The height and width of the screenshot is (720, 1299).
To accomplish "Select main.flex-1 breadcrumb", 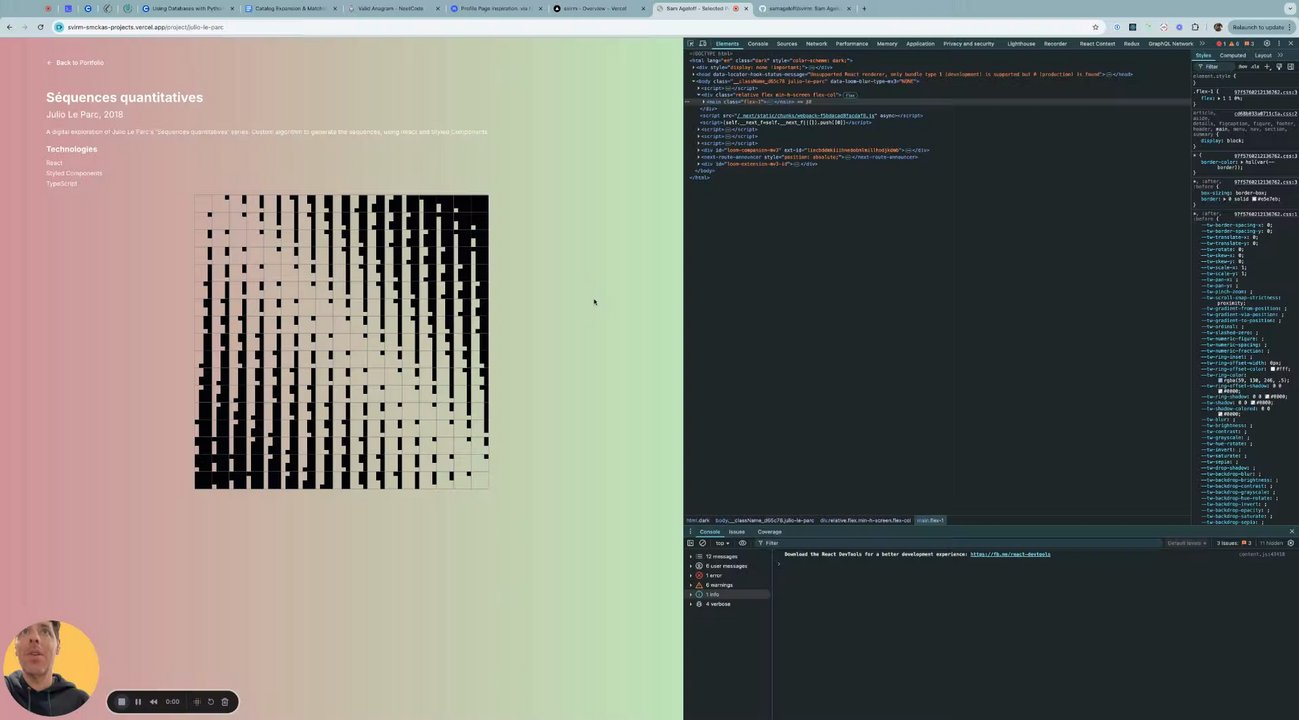I will (x=930, y=520).
